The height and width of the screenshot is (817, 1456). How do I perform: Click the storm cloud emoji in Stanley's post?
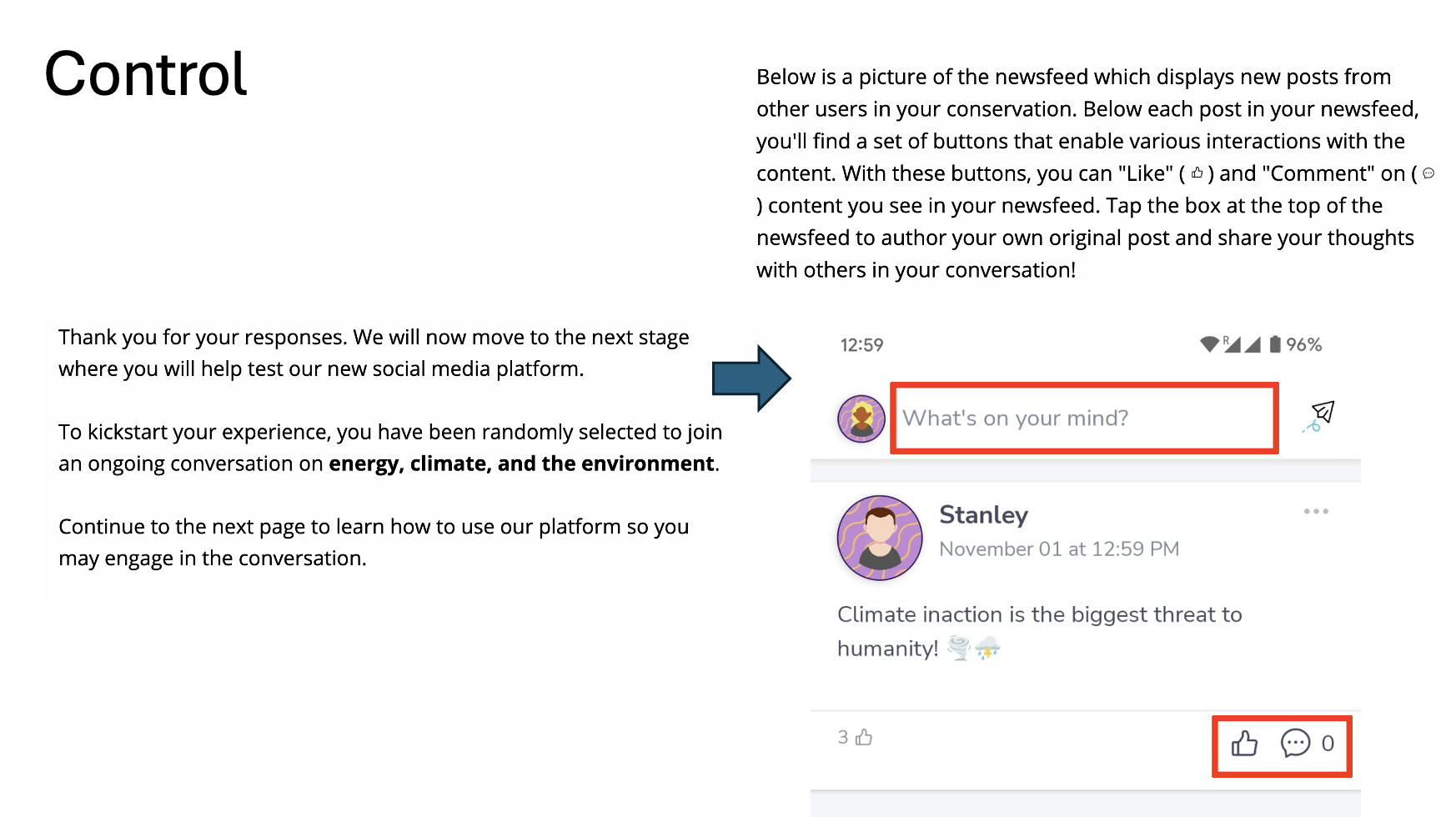coord(988,648)
